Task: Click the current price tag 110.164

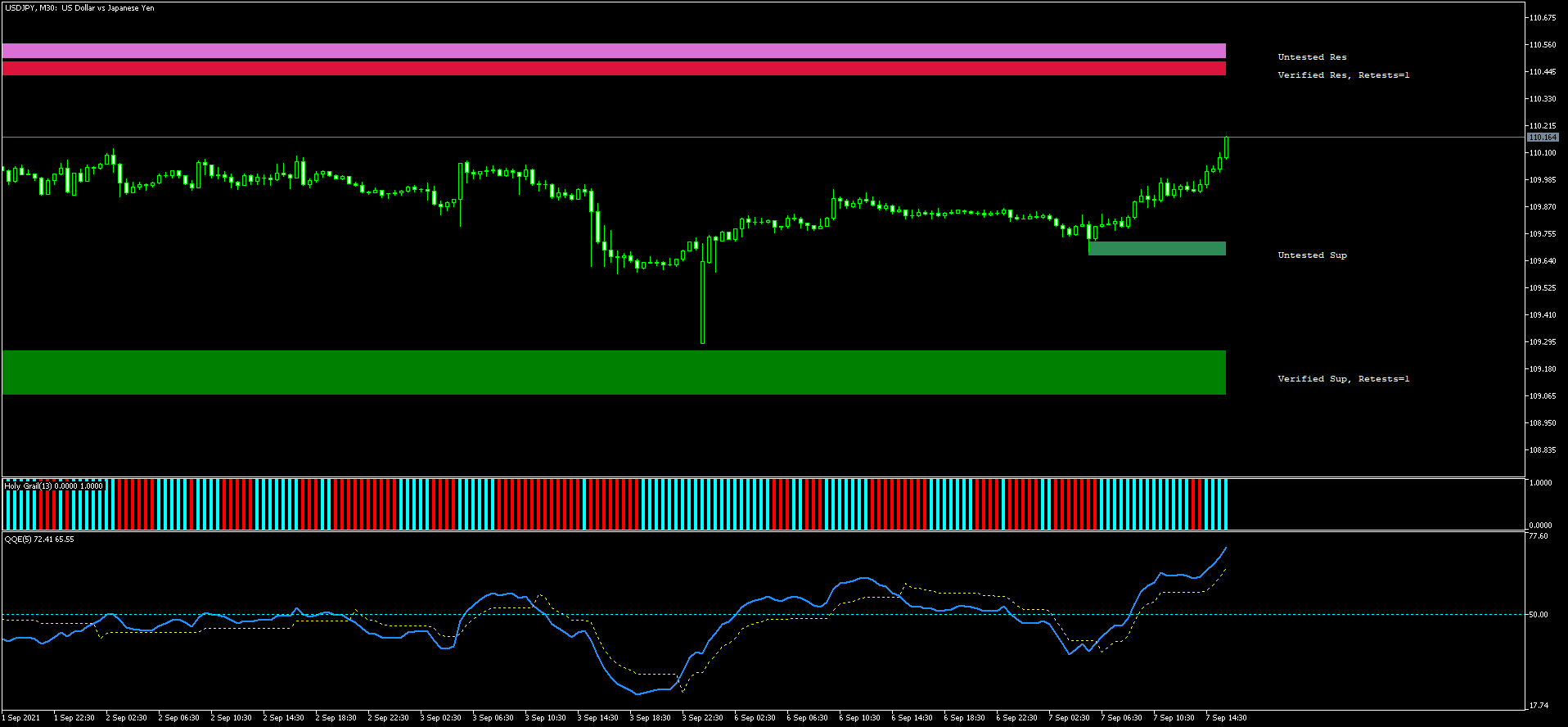Action: click(x=1543, y=138)
